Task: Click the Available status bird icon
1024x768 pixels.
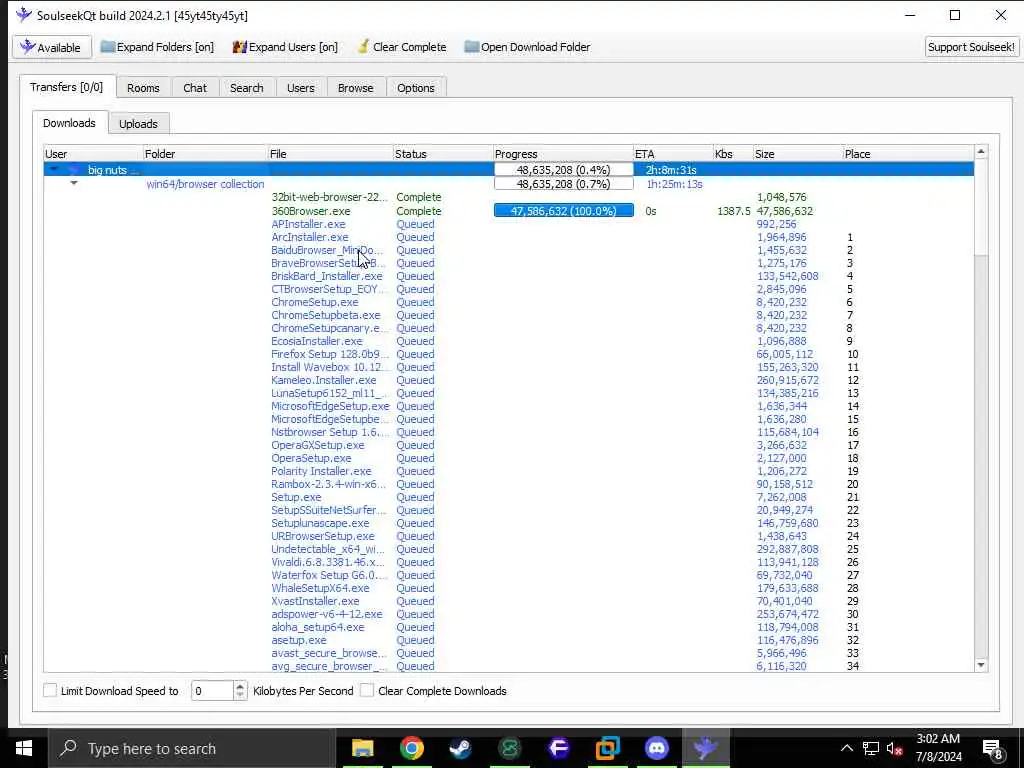Action: pos(27,46)
